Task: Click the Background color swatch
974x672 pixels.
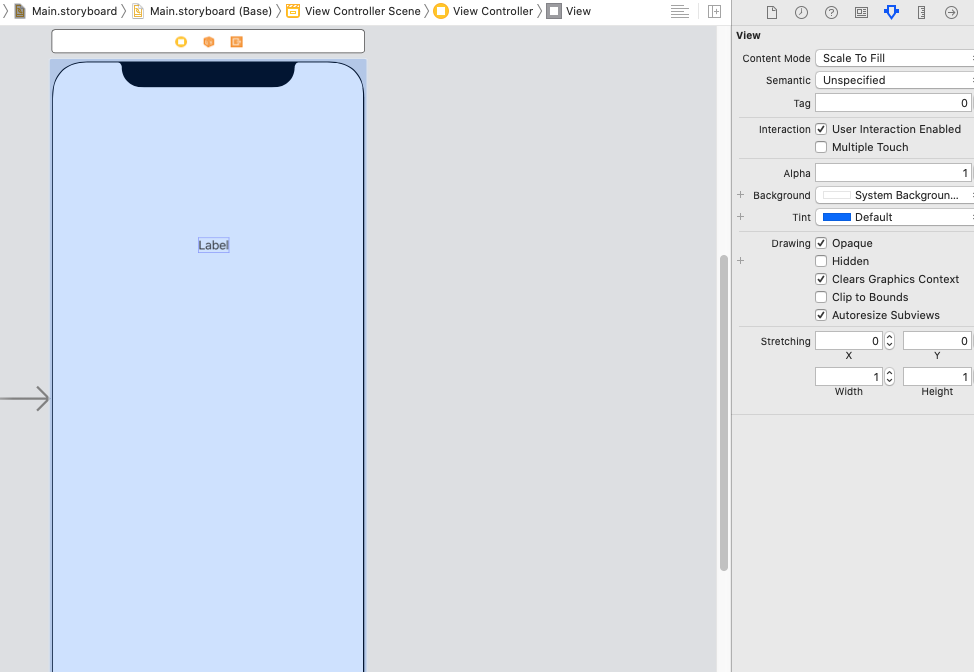Action: coord(836,195)
